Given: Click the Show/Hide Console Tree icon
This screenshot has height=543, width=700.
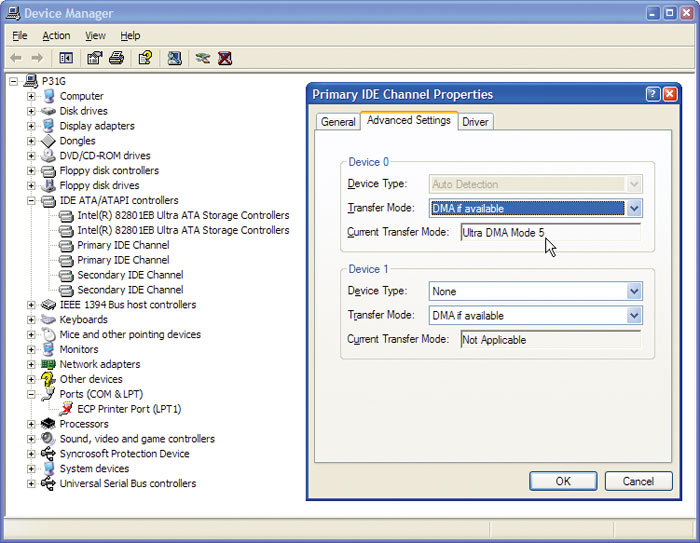Looking at the screenshot, I should pos(66,58).
